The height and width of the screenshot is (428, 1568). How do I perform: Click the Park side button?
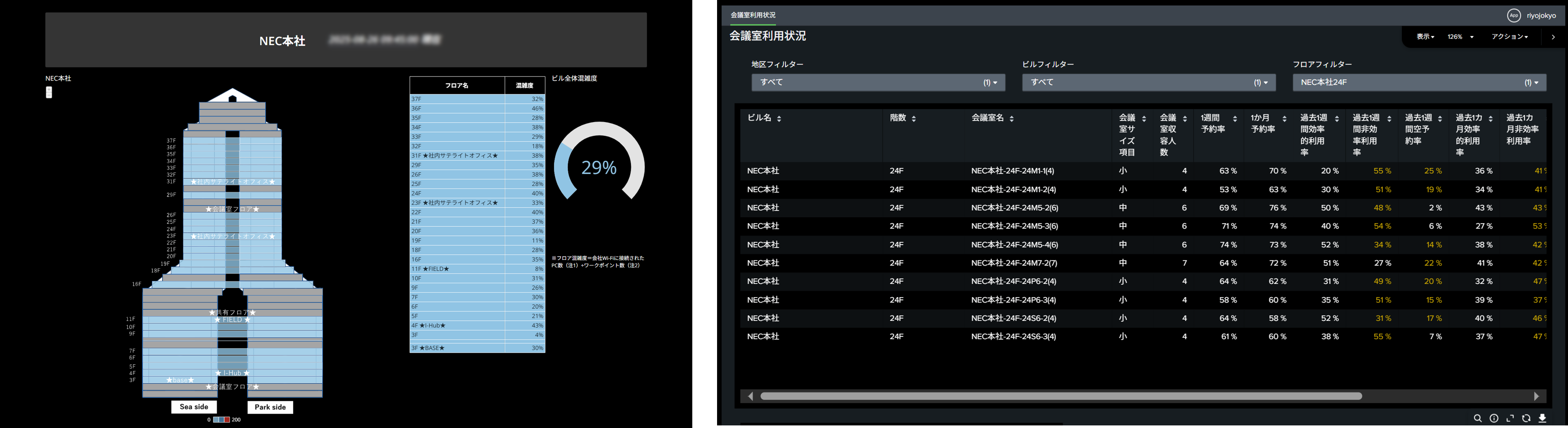click(270, 407)
